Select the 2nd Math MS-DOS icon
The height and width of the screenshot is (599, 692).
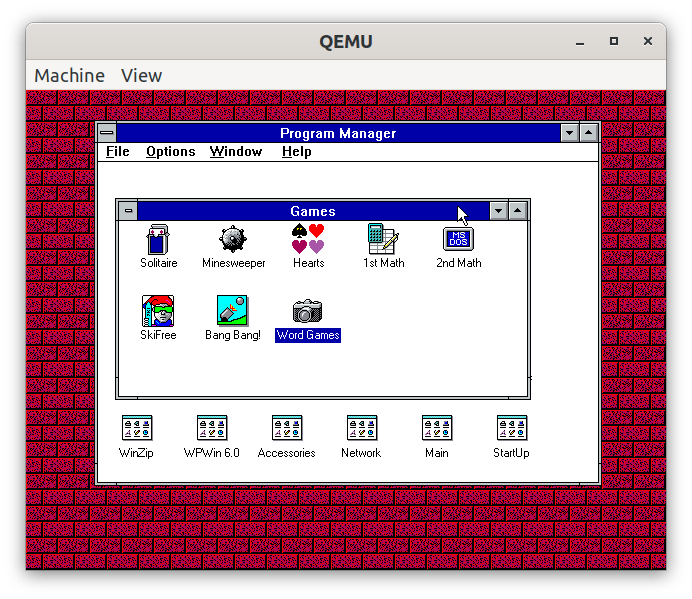click(458, 239)
